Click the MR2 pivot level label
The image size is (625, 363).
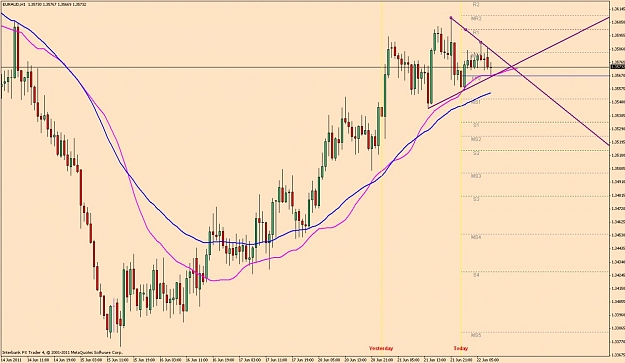(x=476, y=19)
